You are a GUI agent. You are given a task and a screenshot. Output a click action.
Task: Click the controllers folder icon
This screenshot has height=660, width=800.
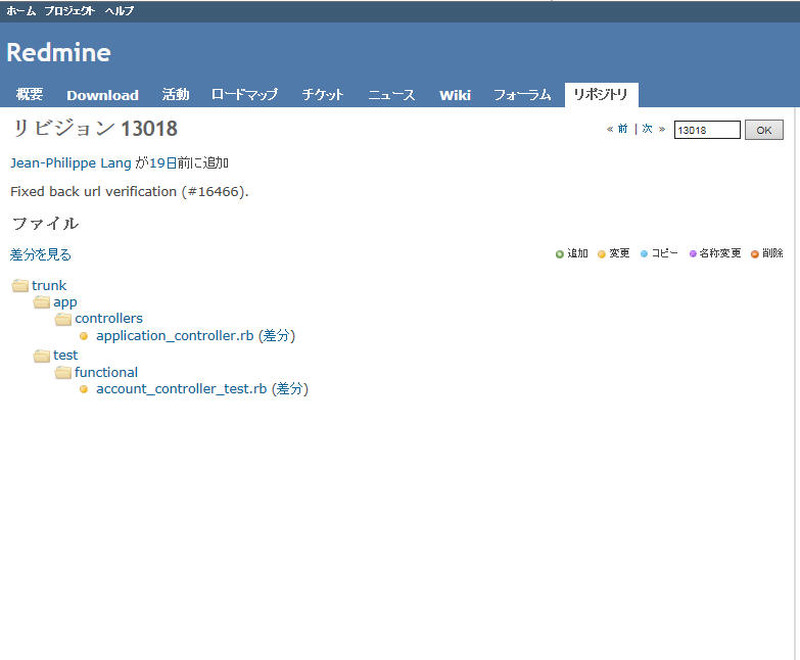[x=63, y=319]
